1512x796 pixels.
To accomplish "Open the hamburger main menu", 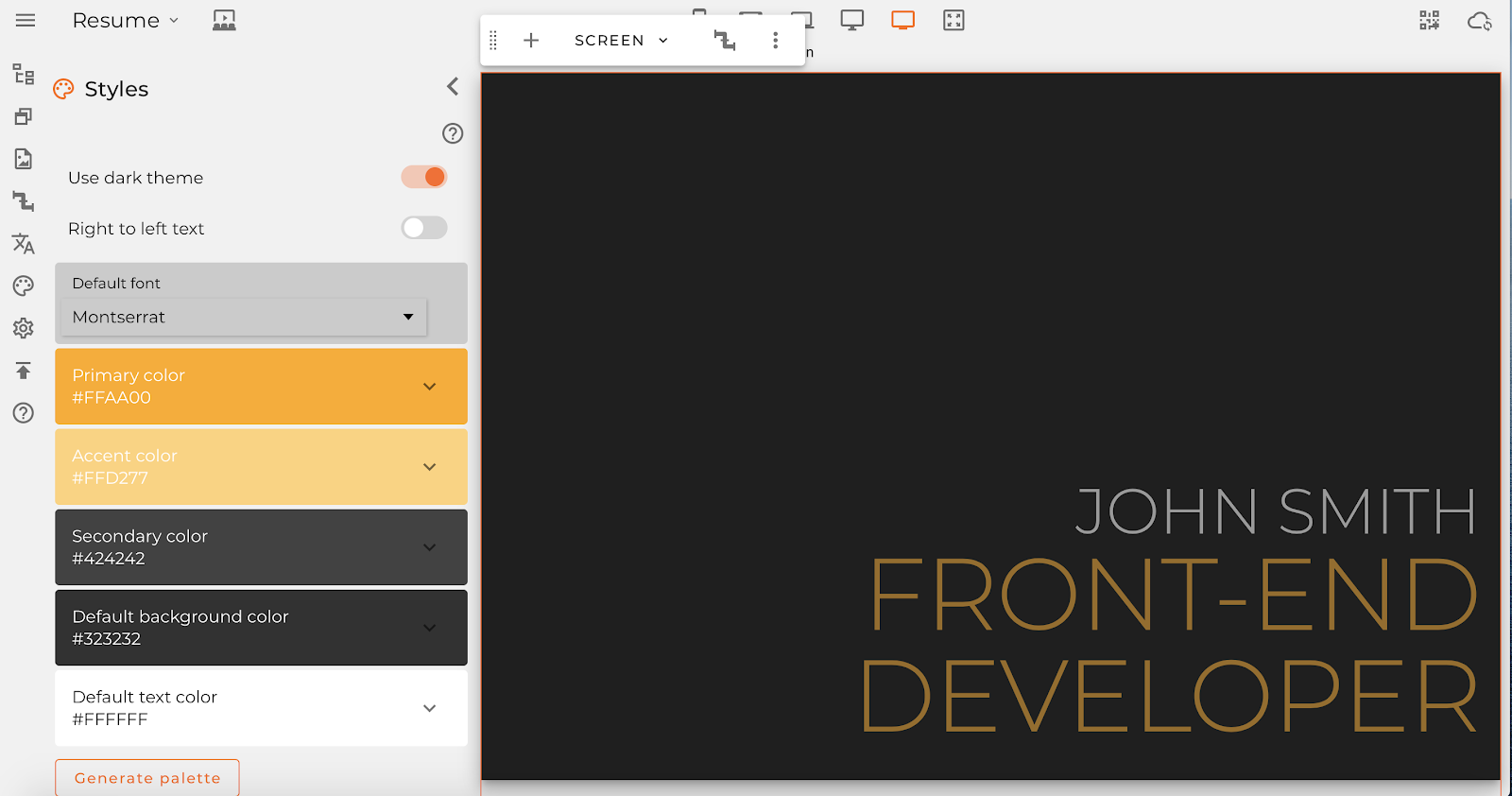I will click(26, 20).
